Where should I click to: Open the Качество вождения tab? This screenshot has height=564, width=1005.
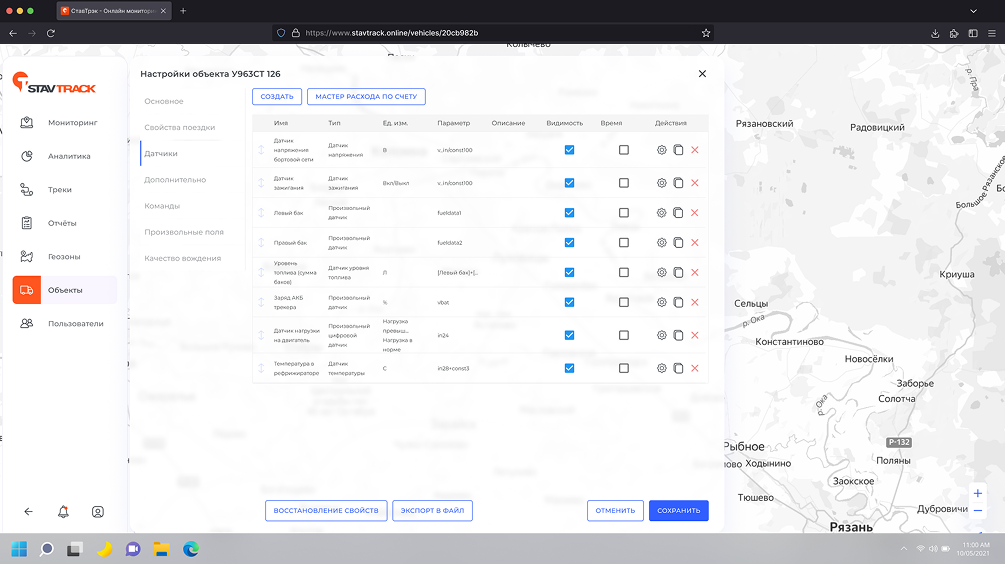point(181,258)
